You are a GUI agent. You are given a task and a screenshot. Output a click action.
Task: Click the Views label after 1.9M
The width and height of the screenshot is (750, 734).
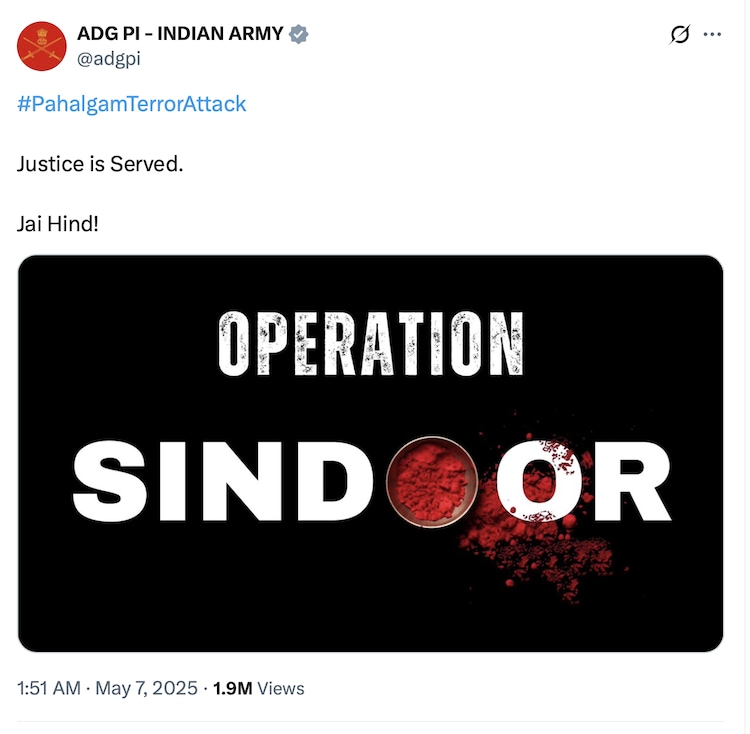281,689
